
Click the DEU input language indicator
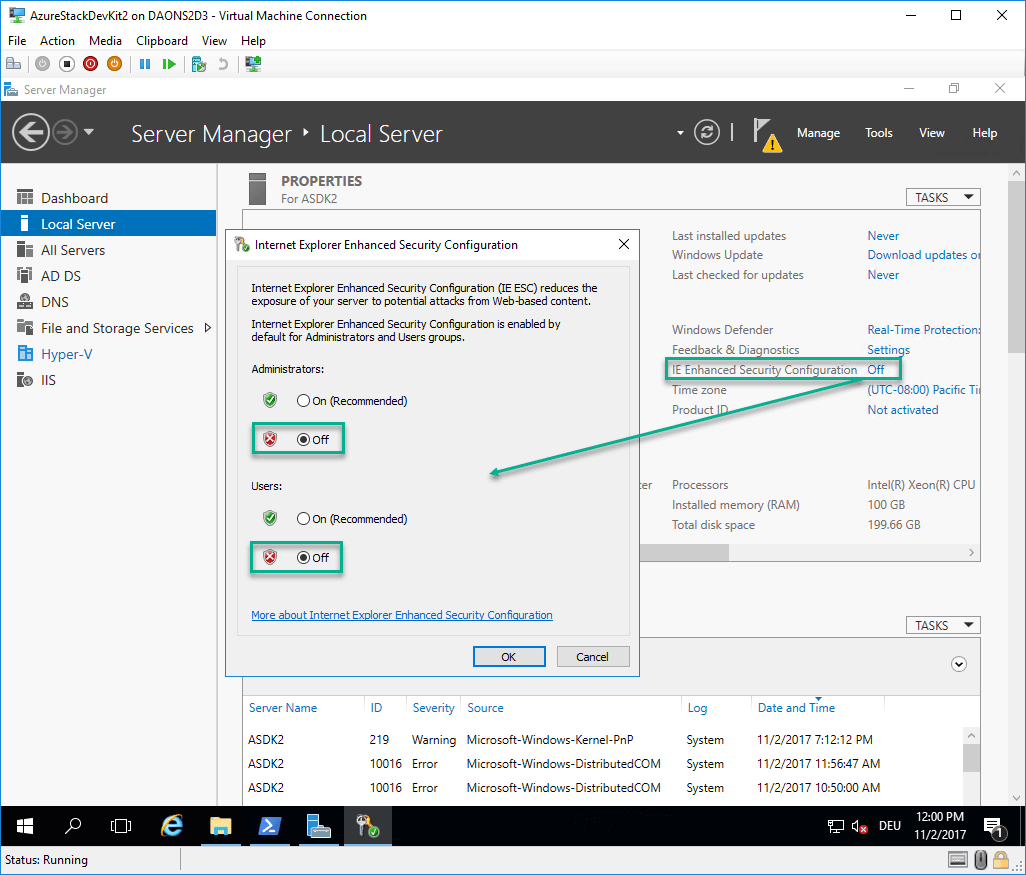tap(890, 826)
